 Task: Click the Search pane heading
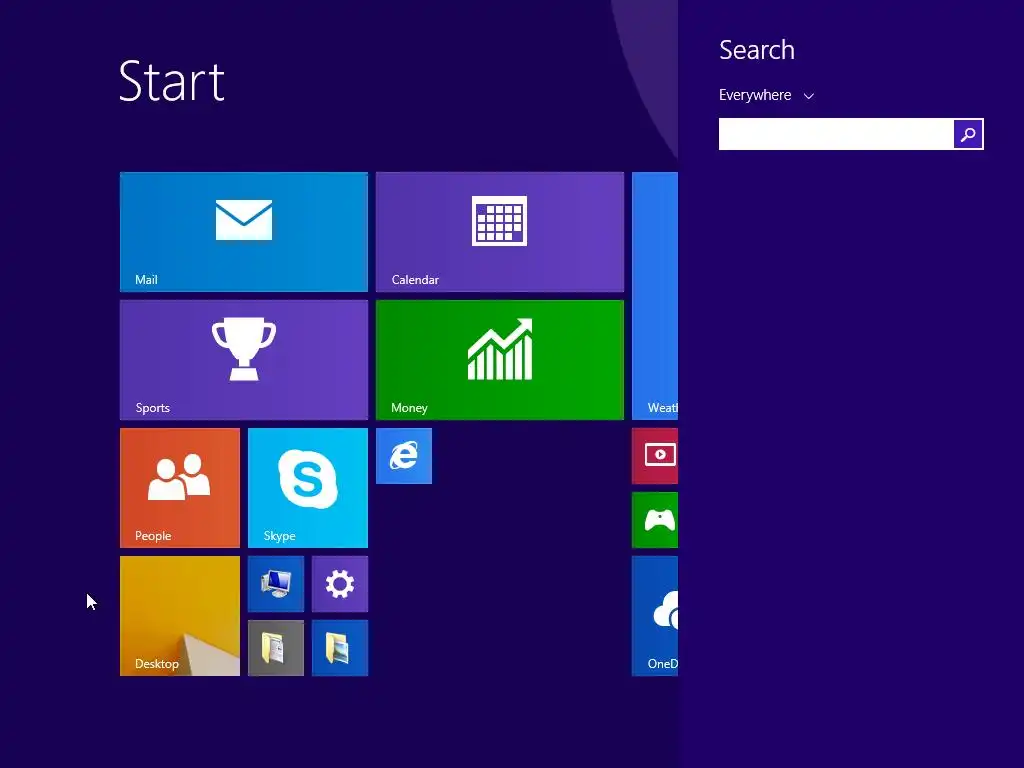(x=757, y=50)
